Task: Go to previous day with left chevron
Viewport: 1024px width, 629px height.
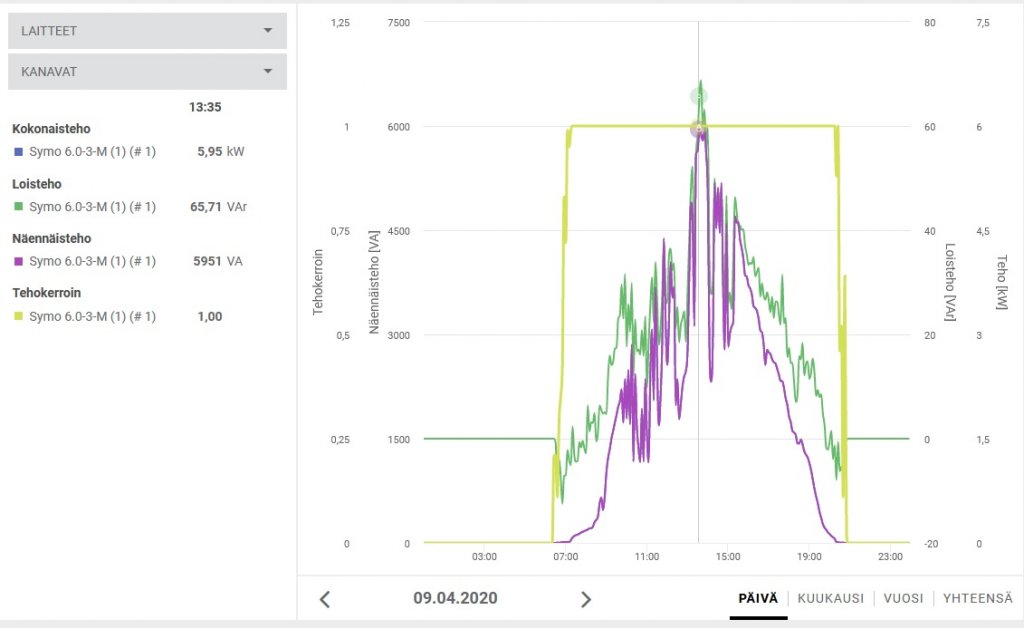Action: tap(324, 599)
